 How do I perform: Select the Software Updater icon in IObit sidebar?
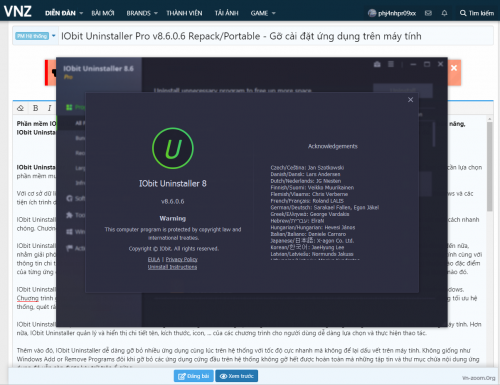tap(69, 198)
